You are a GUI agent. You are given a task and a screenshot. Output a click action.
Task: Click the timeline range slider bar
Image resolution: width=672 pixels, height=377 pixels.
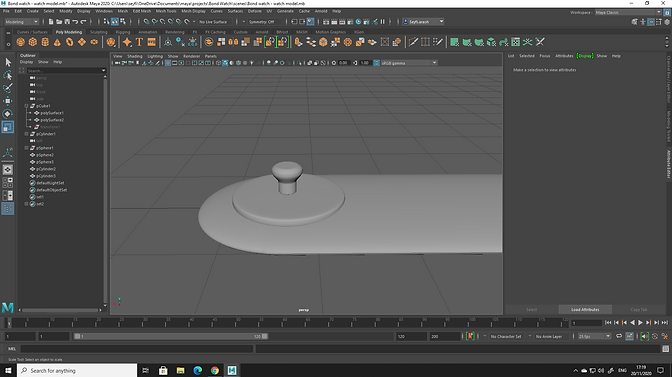pos(171,336)
